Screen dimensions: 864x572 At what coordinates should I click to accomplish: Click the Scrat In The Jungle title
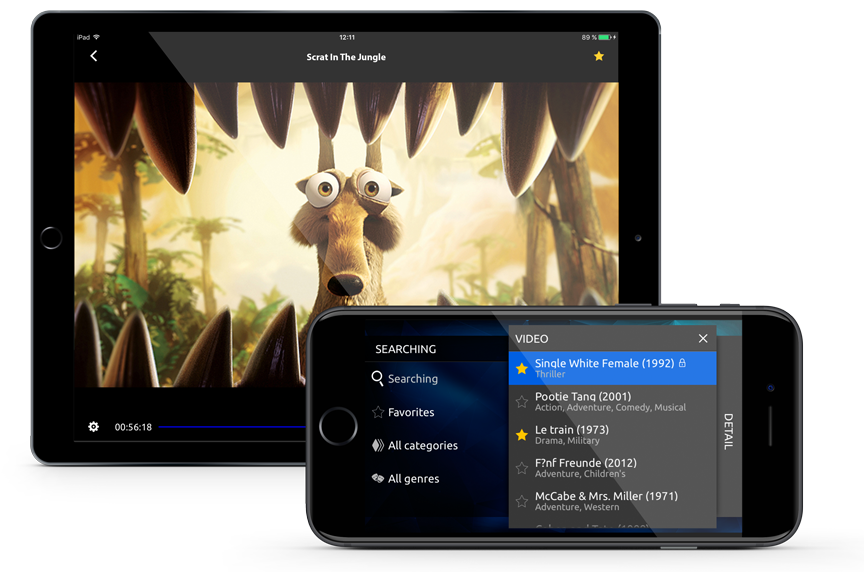coord(346,57)
